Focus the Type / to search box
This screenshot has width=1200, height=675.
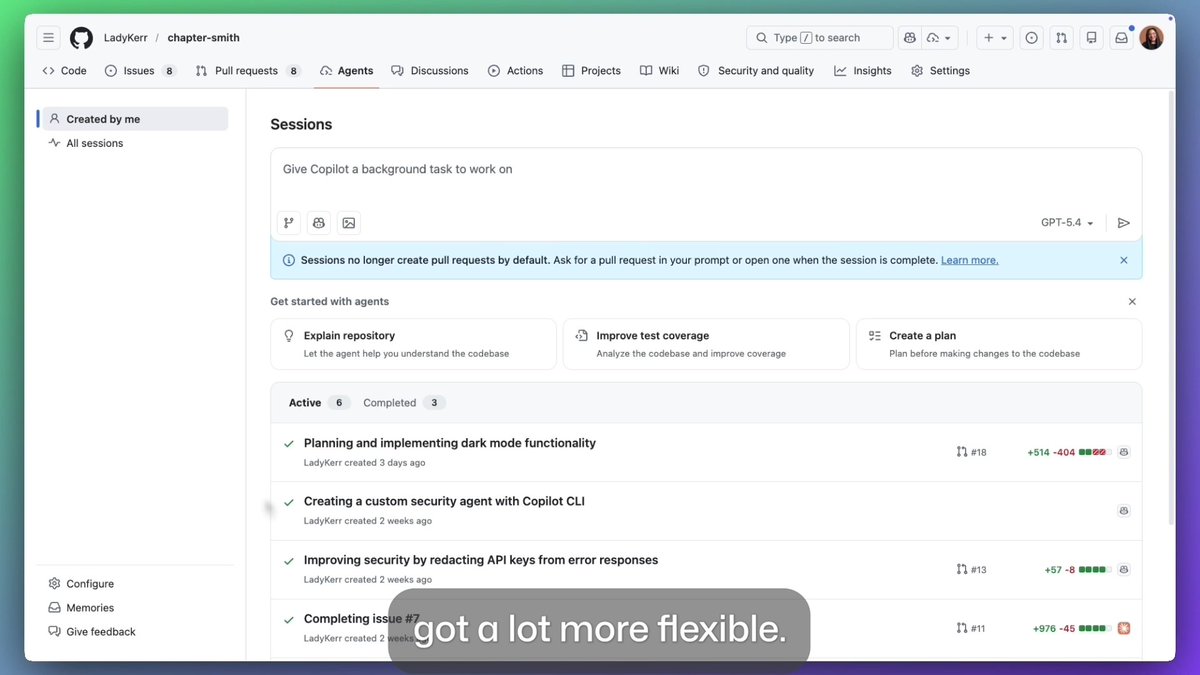(x=820, y=38)
